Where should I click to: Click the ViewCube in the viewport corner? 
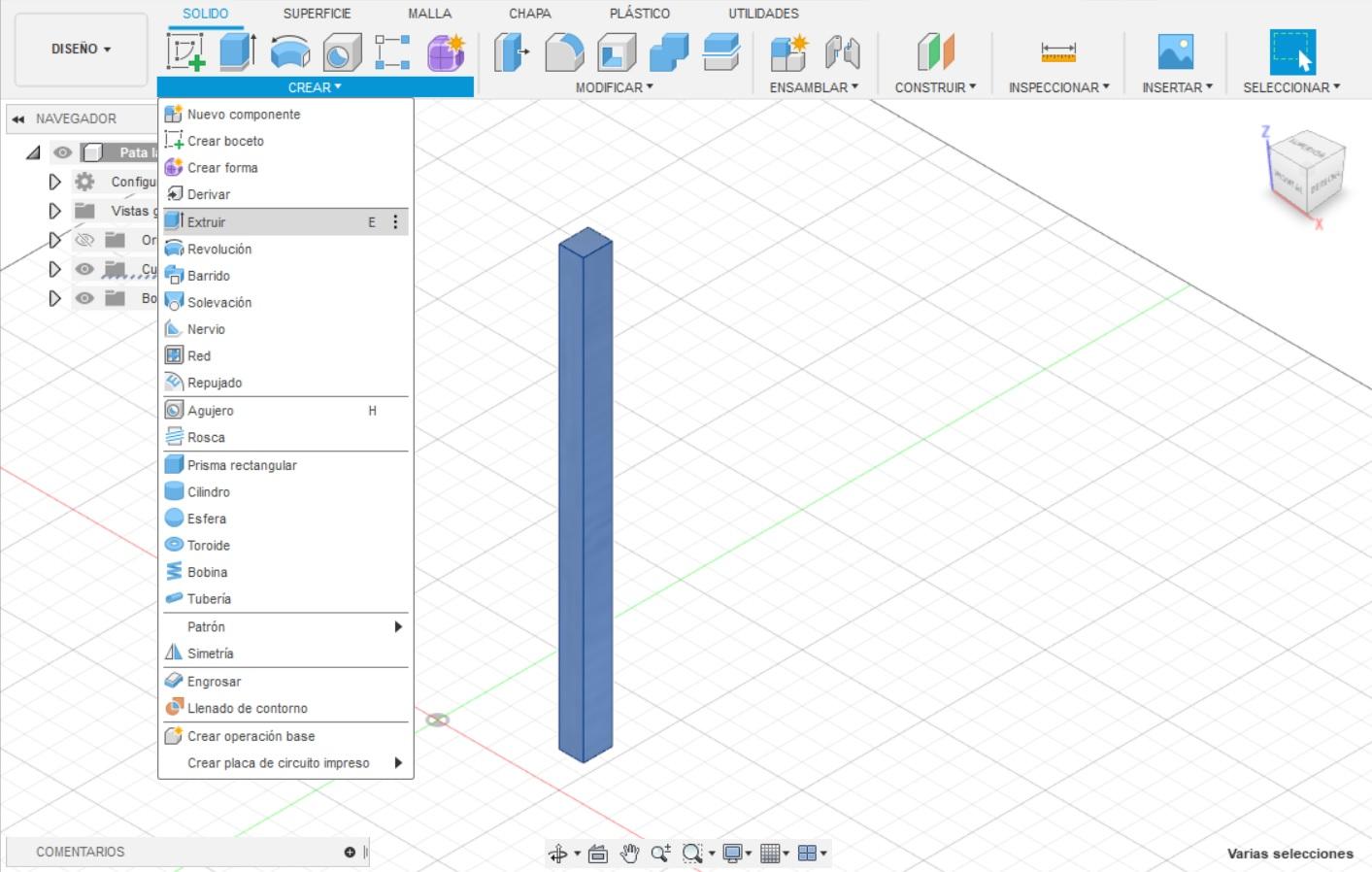(x=1307, y=172)
